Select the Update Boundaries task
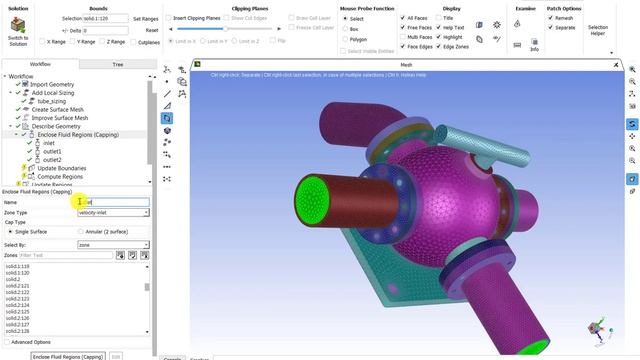The image size is (640, 360). [62, 168]
